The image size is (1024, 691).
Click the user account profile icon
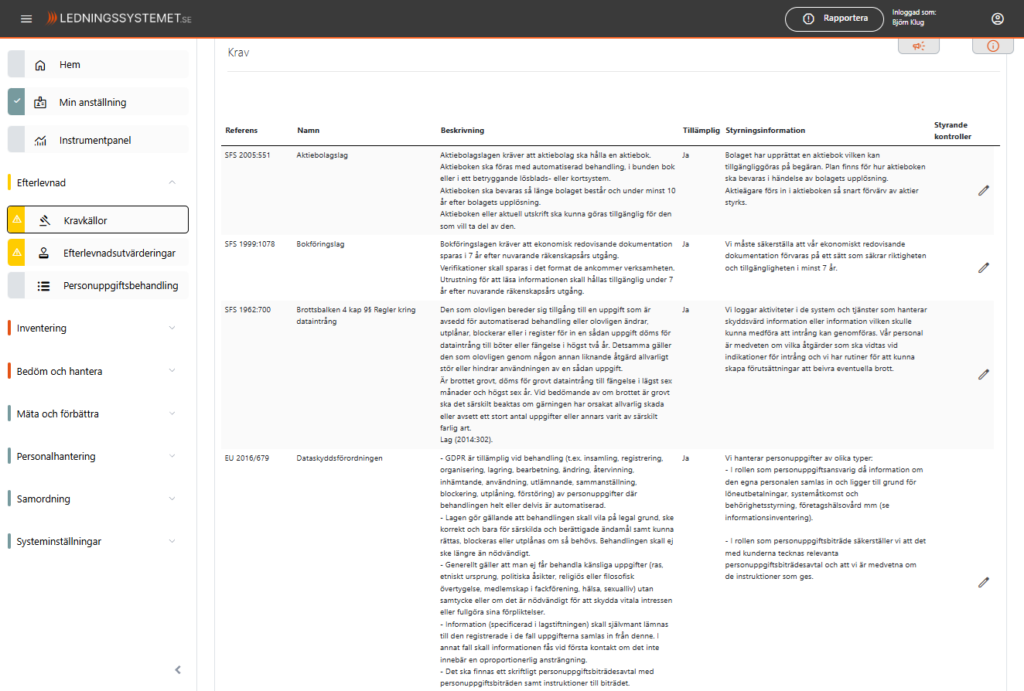coord(997,19)
